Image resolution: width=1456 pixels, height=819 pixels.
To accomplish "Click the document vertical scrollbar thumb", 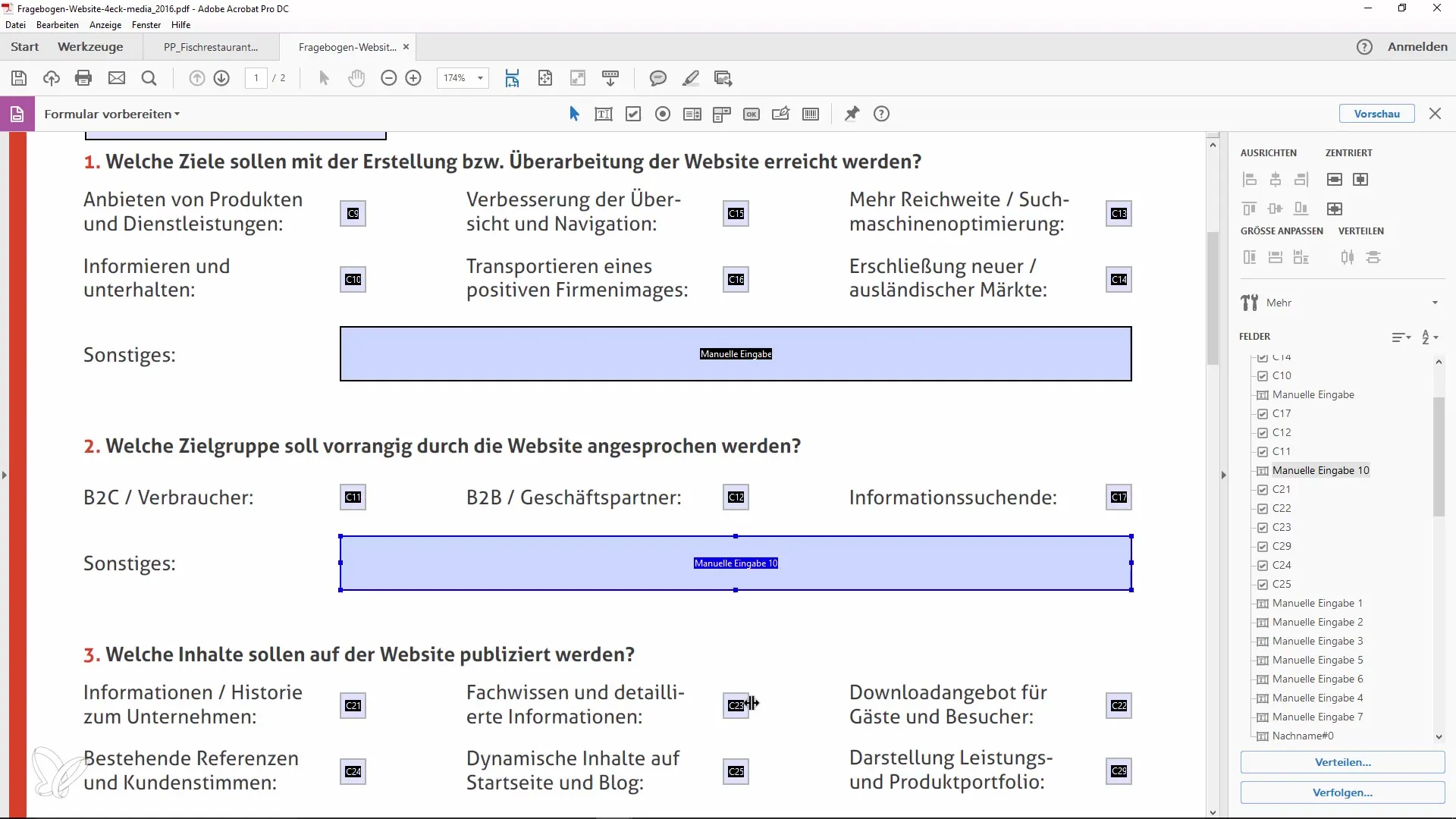I will coord(1213,297).
